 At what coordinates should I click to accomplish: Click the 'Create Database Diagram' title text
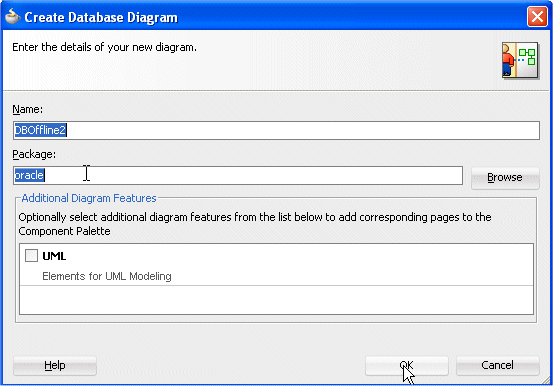pyautogui.click(x=101, y=17)
